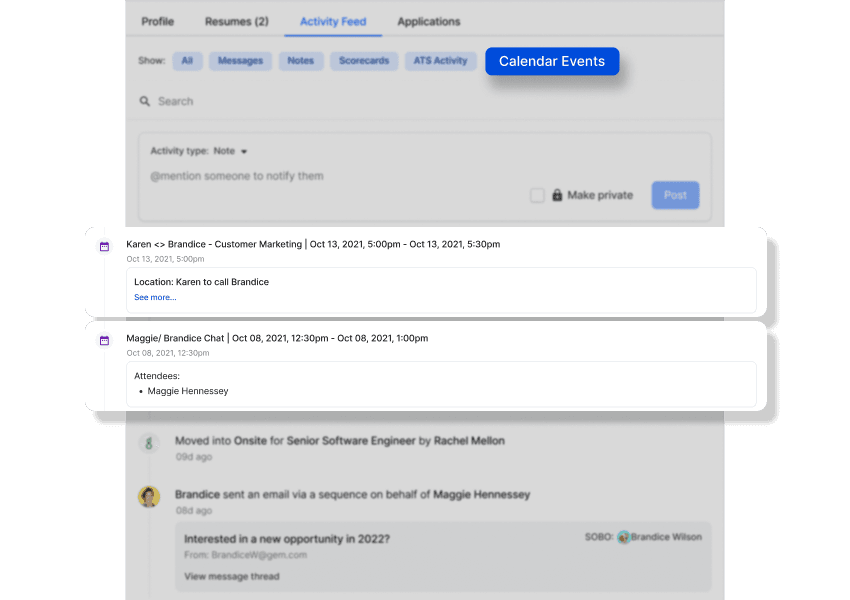
Task: Expand See more on the Karen event
Action: pyautogui.click(x=155, y=297)
